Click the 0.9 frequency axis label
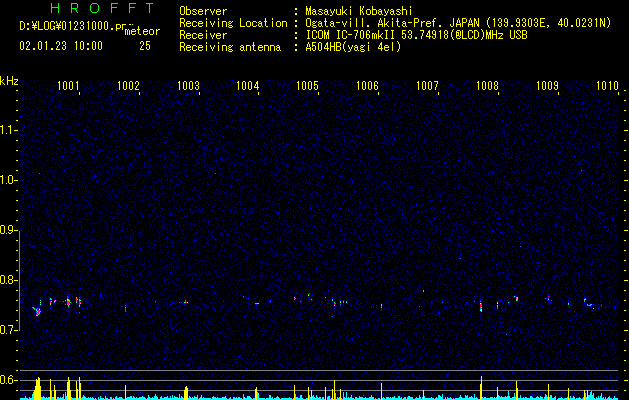This screenshot has height=400, width=629. point(8,230)
